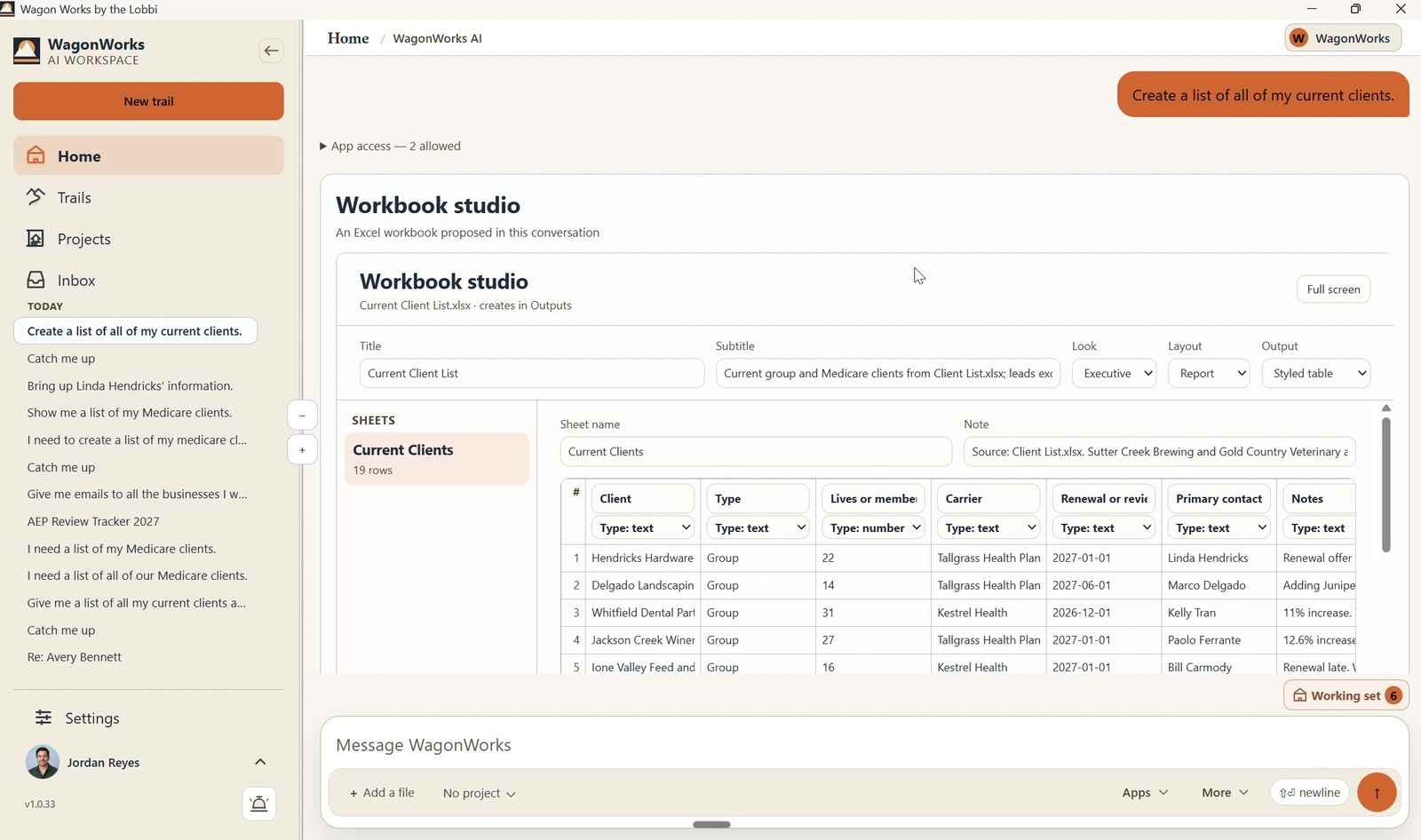Click the bottom horizontal scroll handle

point(711,824)
